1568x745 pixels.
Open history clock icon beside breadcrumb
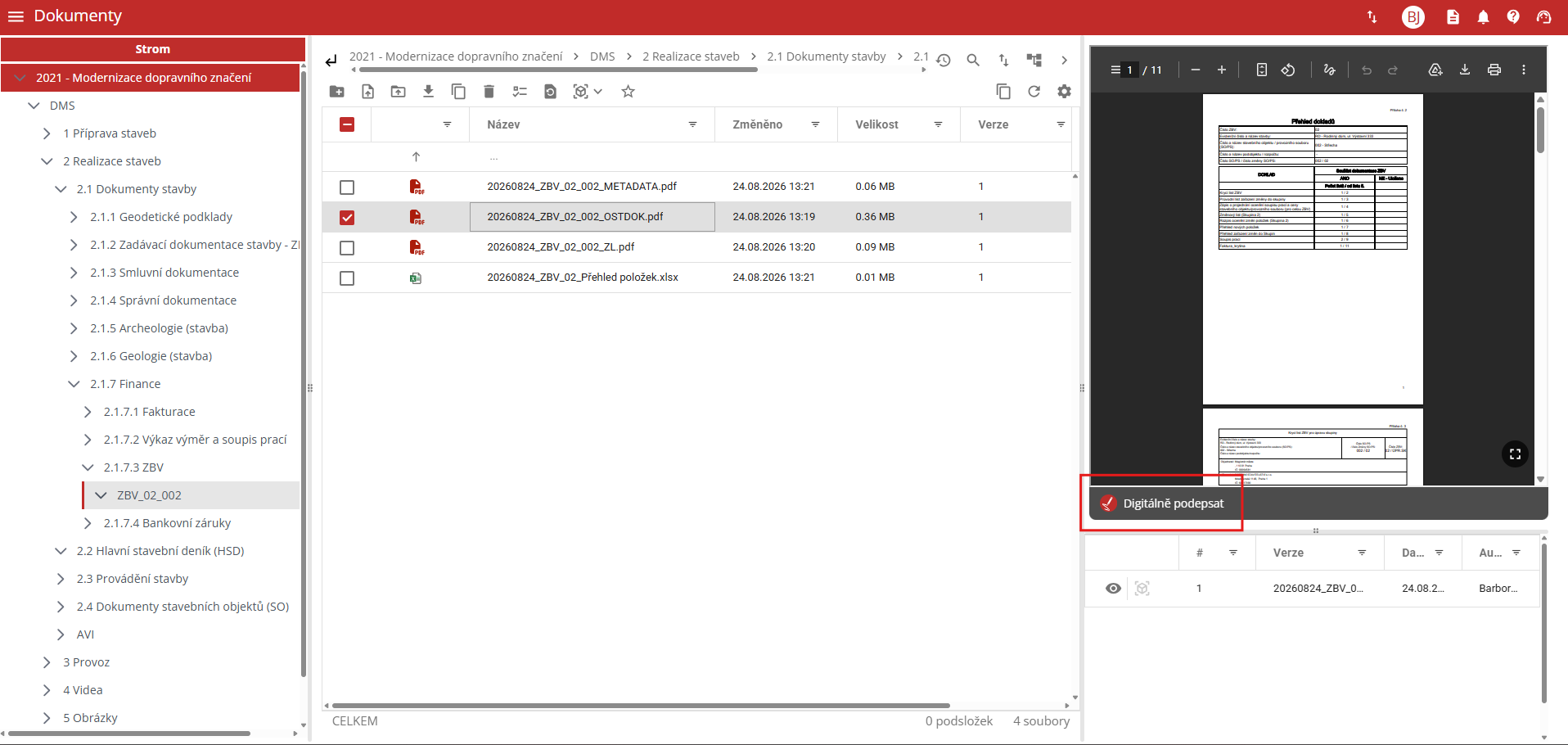click(x=944, y=61)
